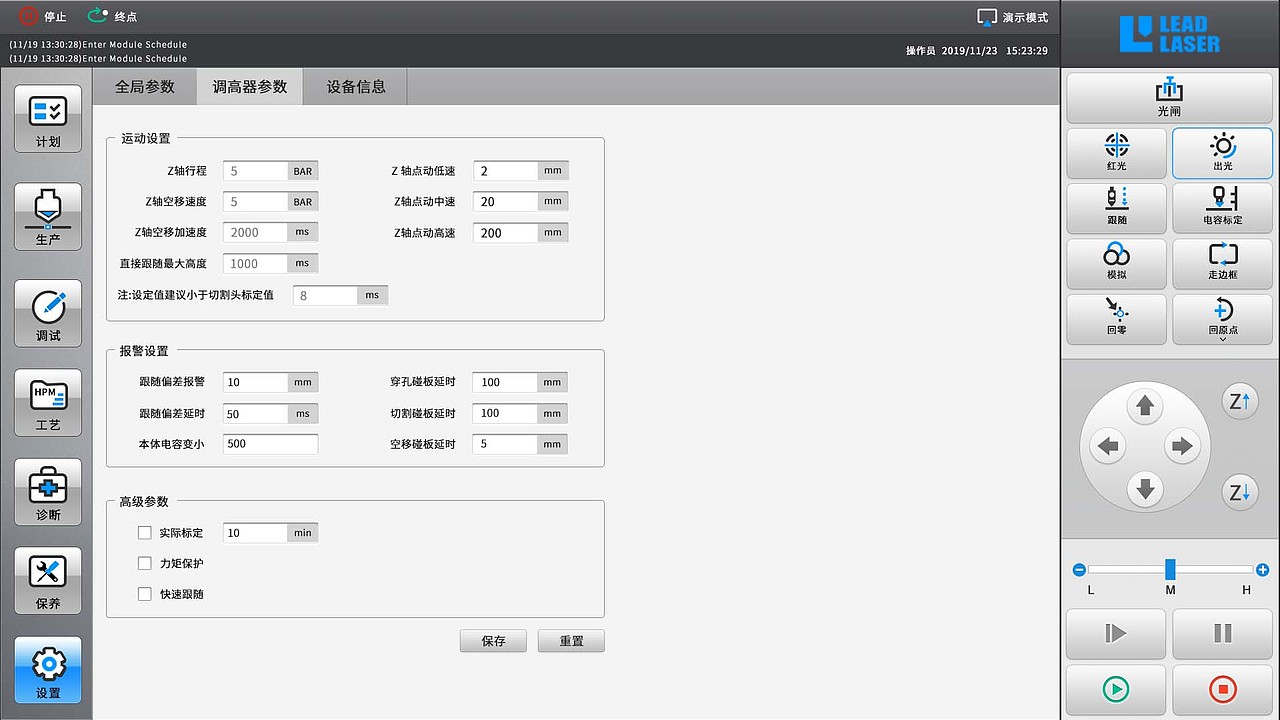Click the pause button
Screen dimensions: 1280x720
[x=1222, y=633]
